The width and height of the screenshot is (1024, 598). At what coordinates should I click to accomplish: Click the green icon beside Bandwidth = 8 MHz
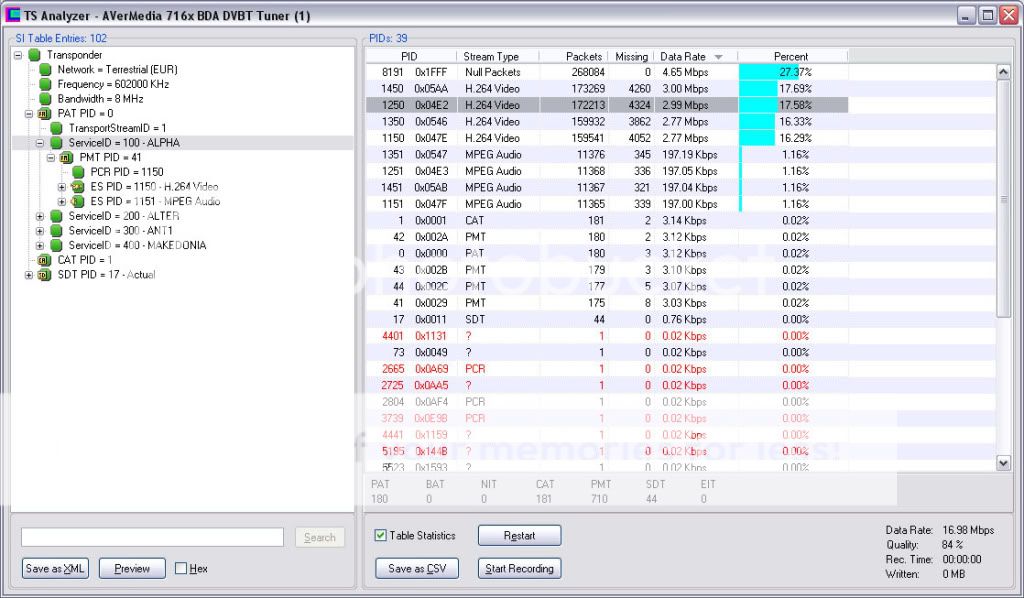coord(45,99)
